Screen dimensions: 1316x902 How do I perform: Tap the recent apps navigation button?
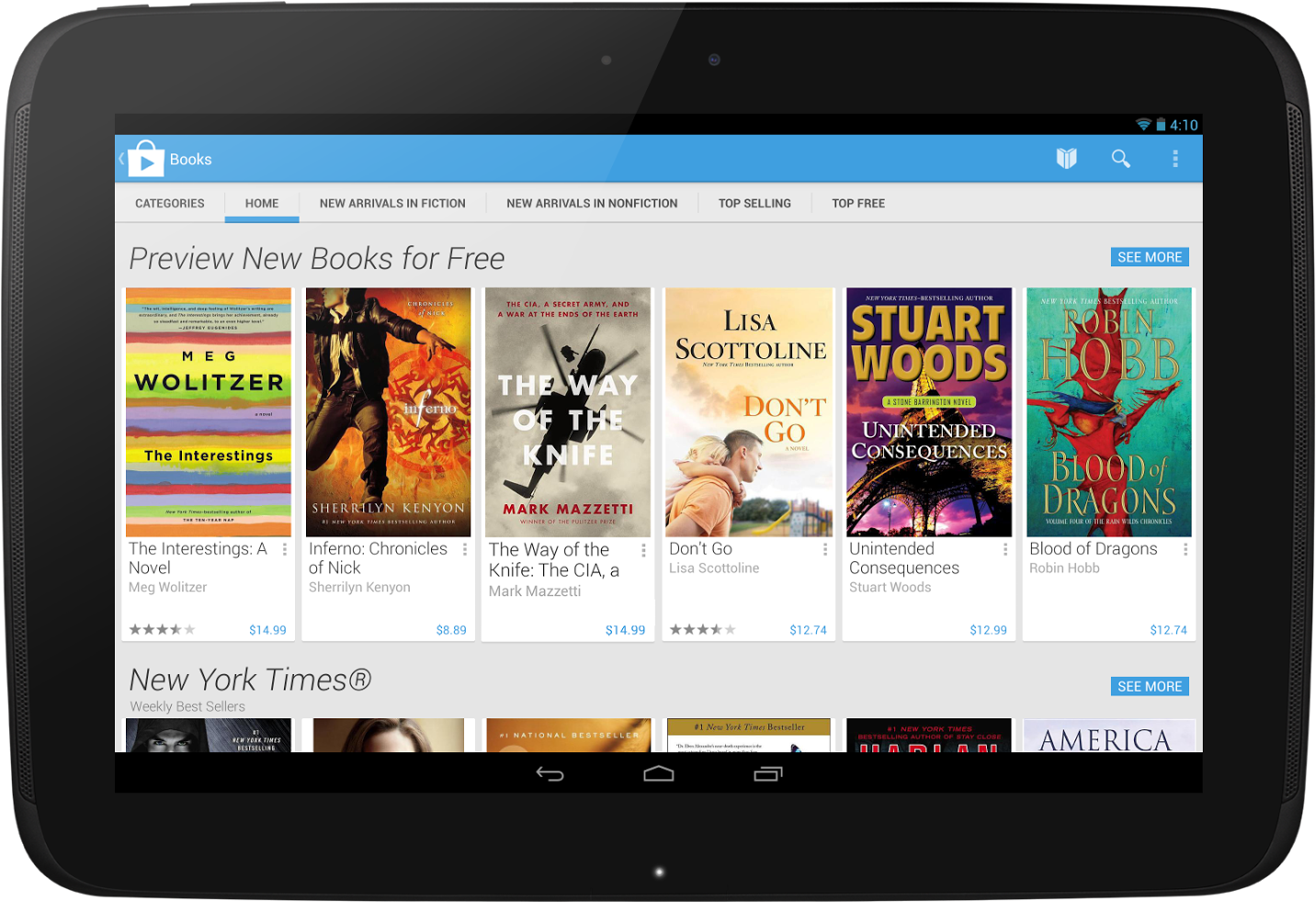tap(768, 774)
